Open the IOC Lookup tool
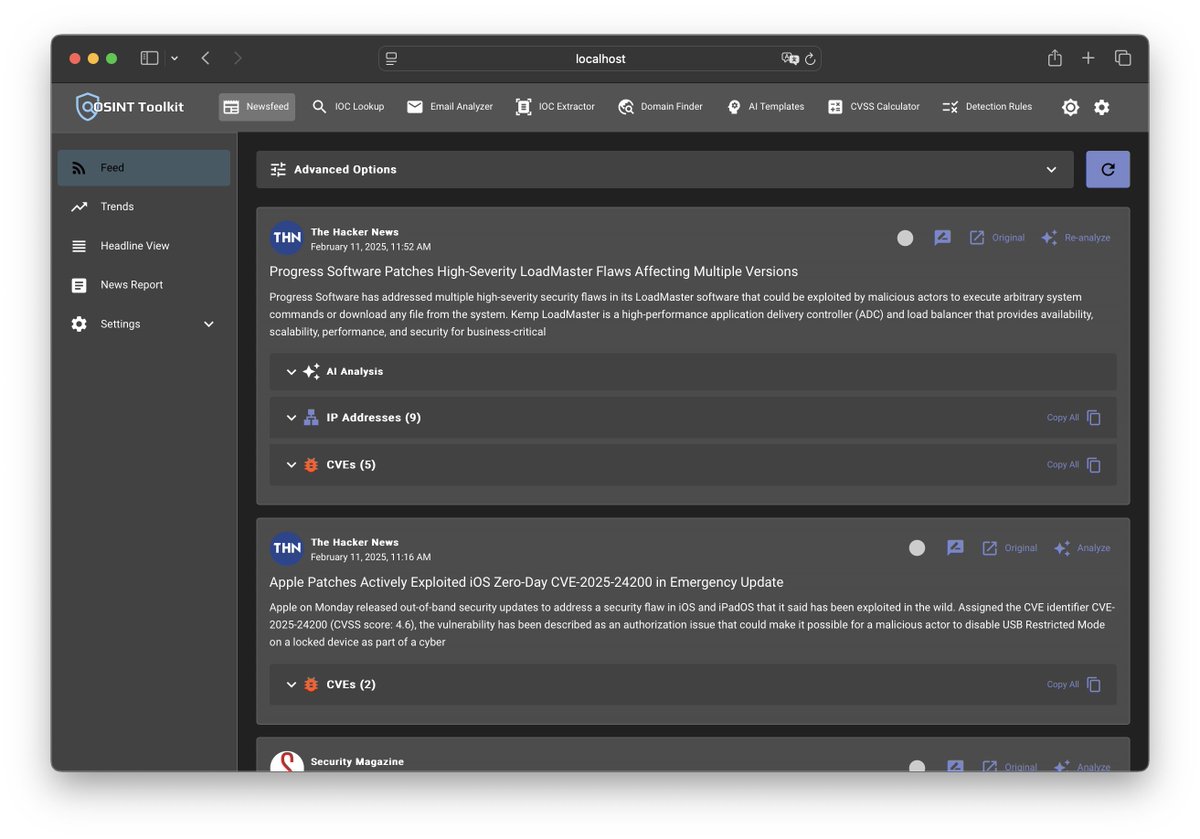1200x839 pixels. tap(348, 106)
